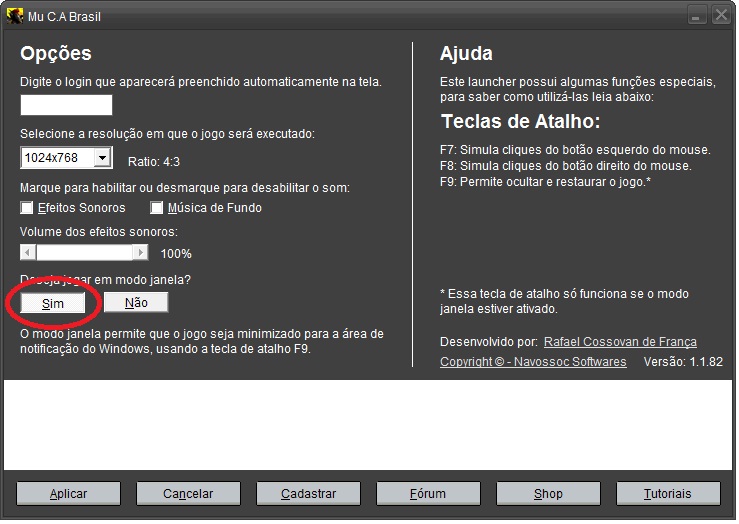Open the resolution dropdown showing 1024x768
The image size is (739, 524).
[x=101, y=158]
